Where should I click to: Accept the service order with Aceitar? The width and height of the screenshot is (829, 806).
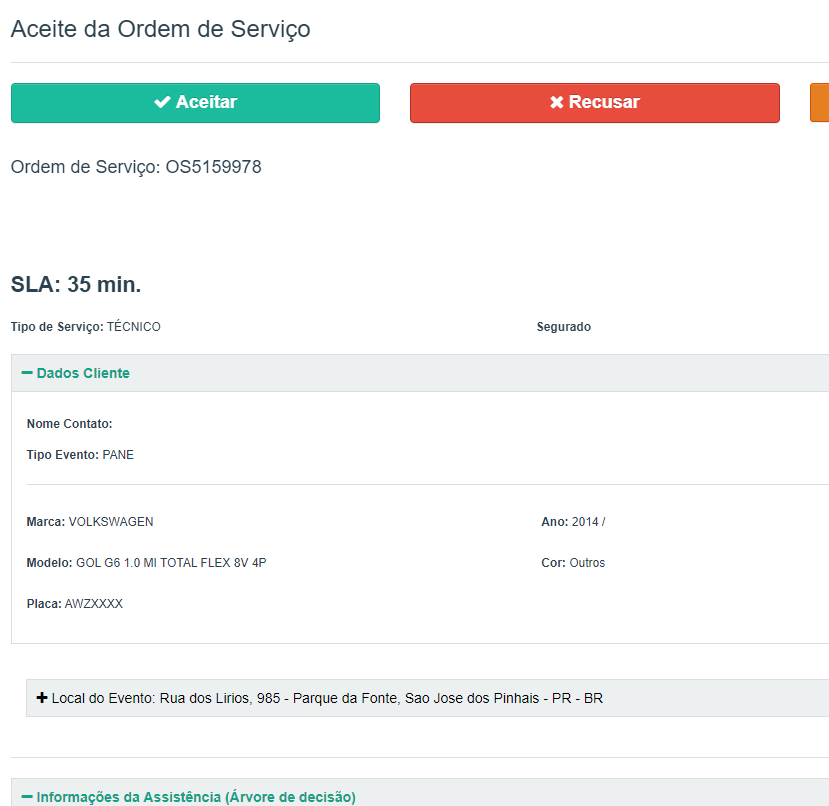point(195,103)
